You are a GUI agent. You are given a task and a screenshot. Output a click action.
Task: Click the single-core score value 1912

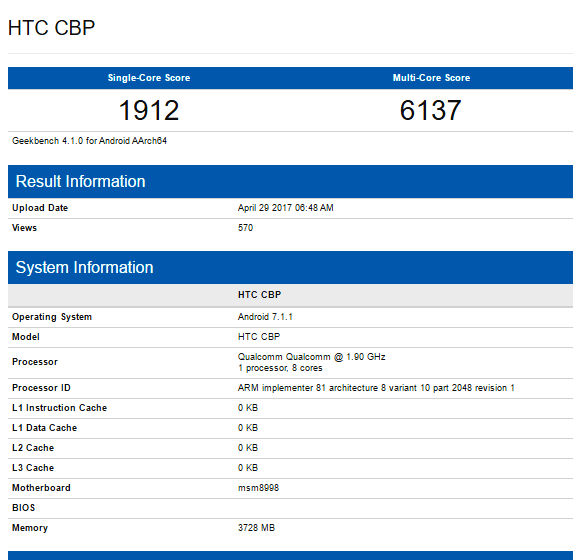click(149, 110)
